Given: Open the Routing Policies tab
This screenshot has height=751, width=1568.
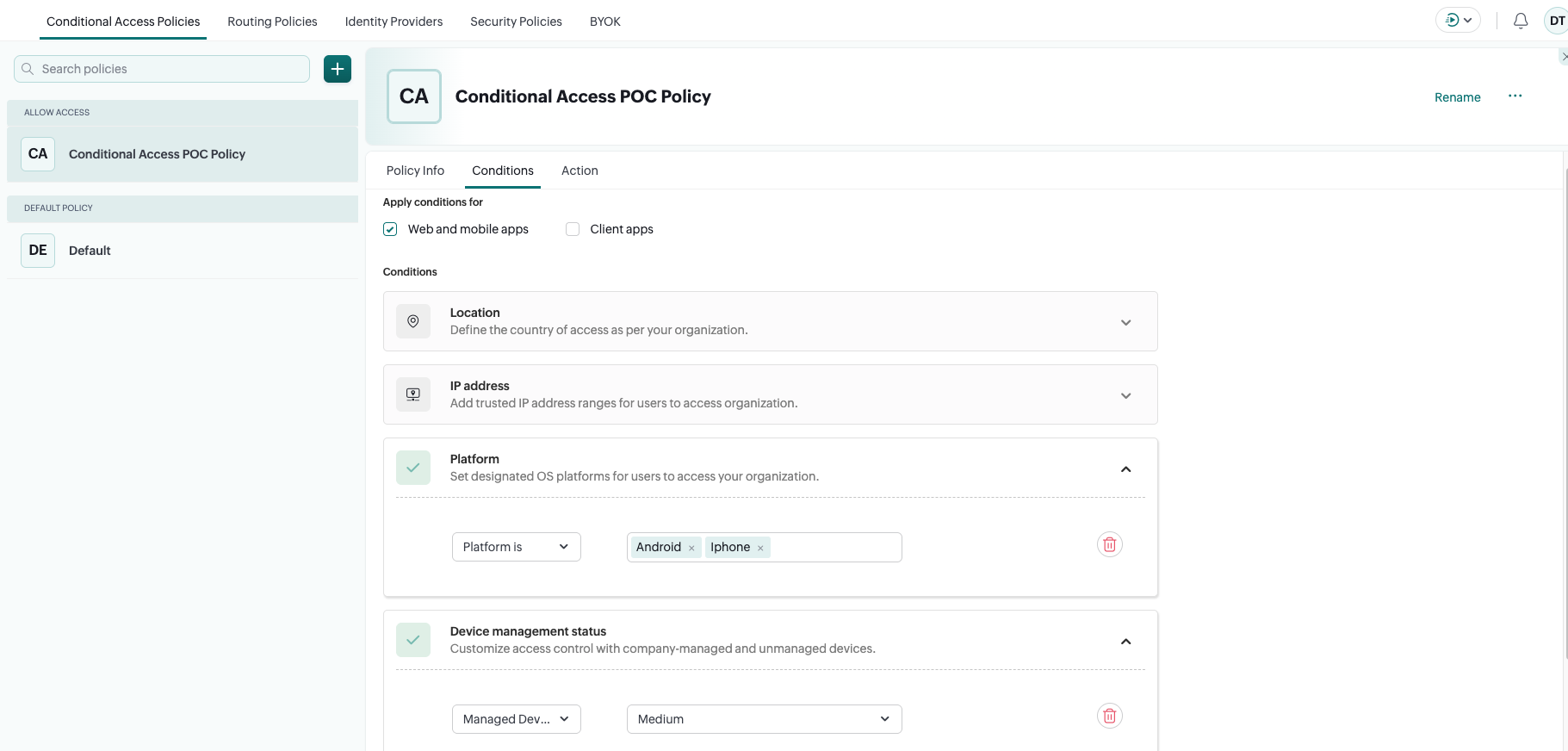Looking at the screenshot, I should [272, 22].
